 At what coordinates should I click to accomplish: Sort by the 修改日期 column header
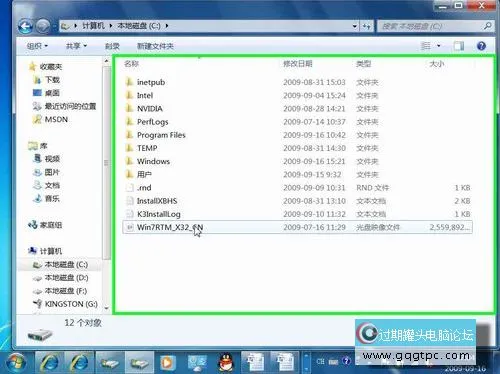point(298,63)
